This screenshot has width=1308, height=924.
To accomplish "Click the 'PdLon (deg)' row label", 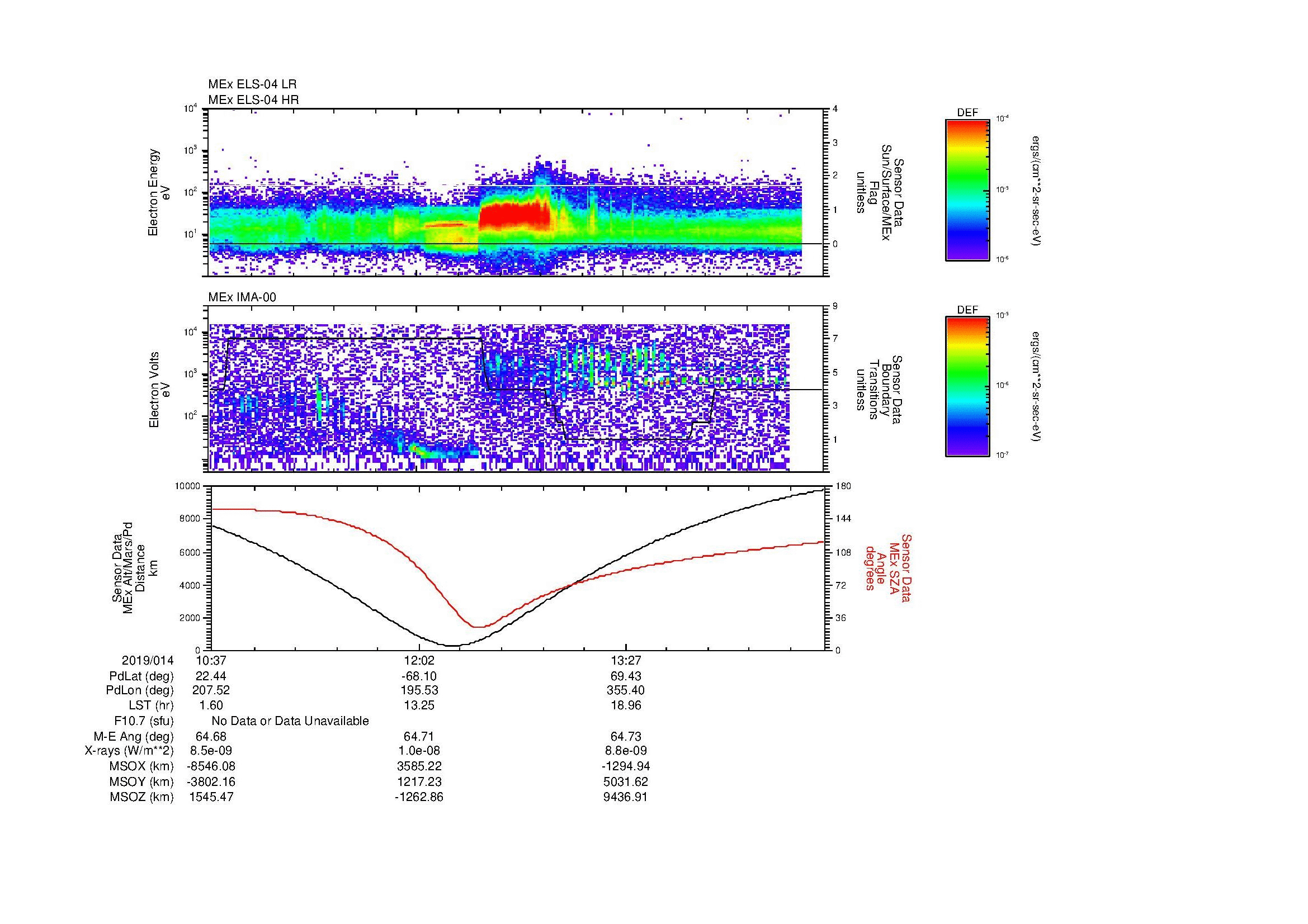I will (x=140, y=690).
